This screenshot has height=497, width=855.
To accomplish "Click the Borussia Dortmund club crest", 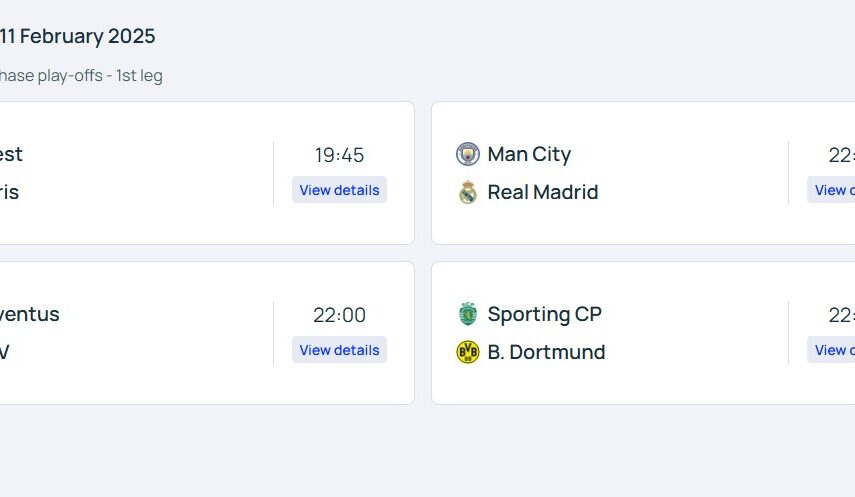I will [x=467, y=352].
